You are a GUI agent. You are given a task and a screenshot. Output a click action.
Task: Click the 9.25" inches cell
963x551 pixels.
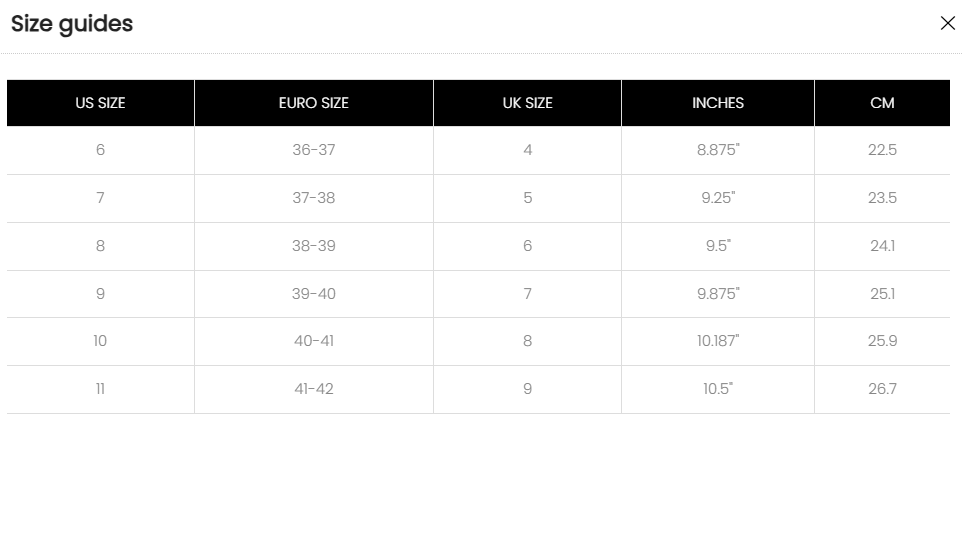point(718,198)
